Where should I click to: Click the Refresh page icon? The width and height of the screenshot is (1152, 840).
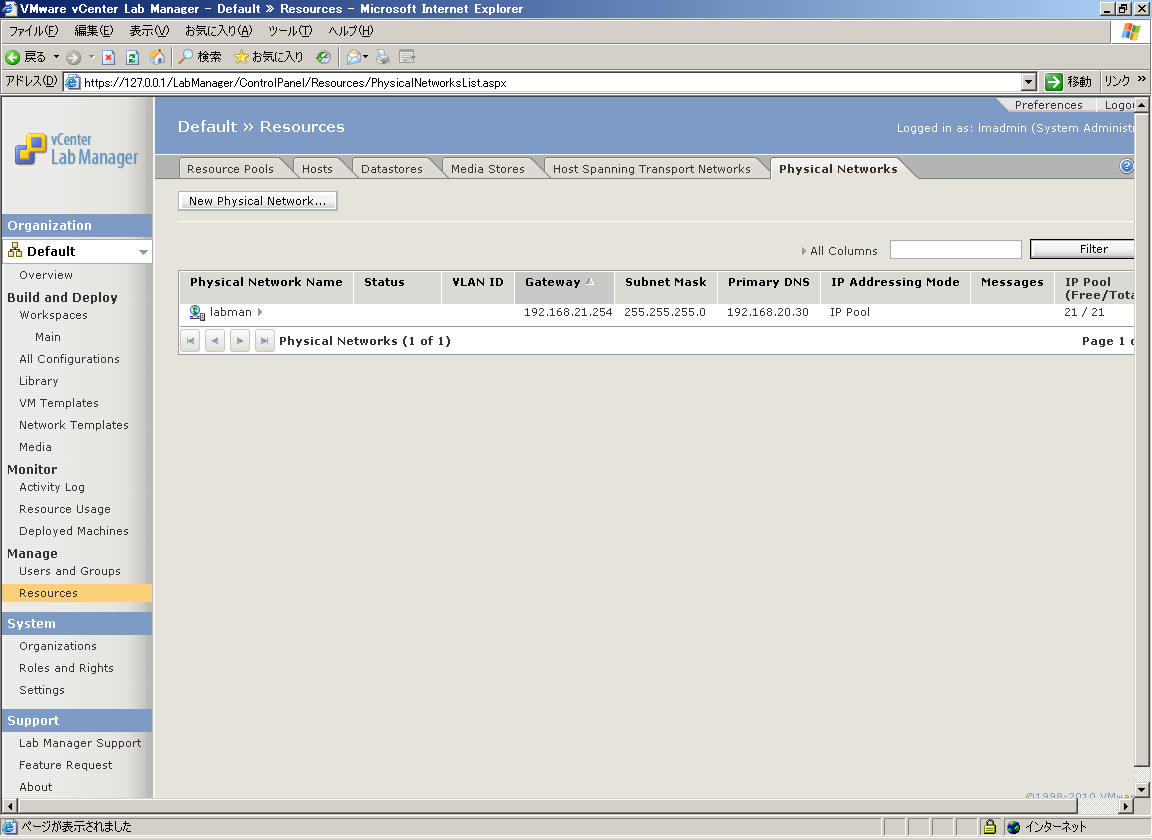click(133, 57)
